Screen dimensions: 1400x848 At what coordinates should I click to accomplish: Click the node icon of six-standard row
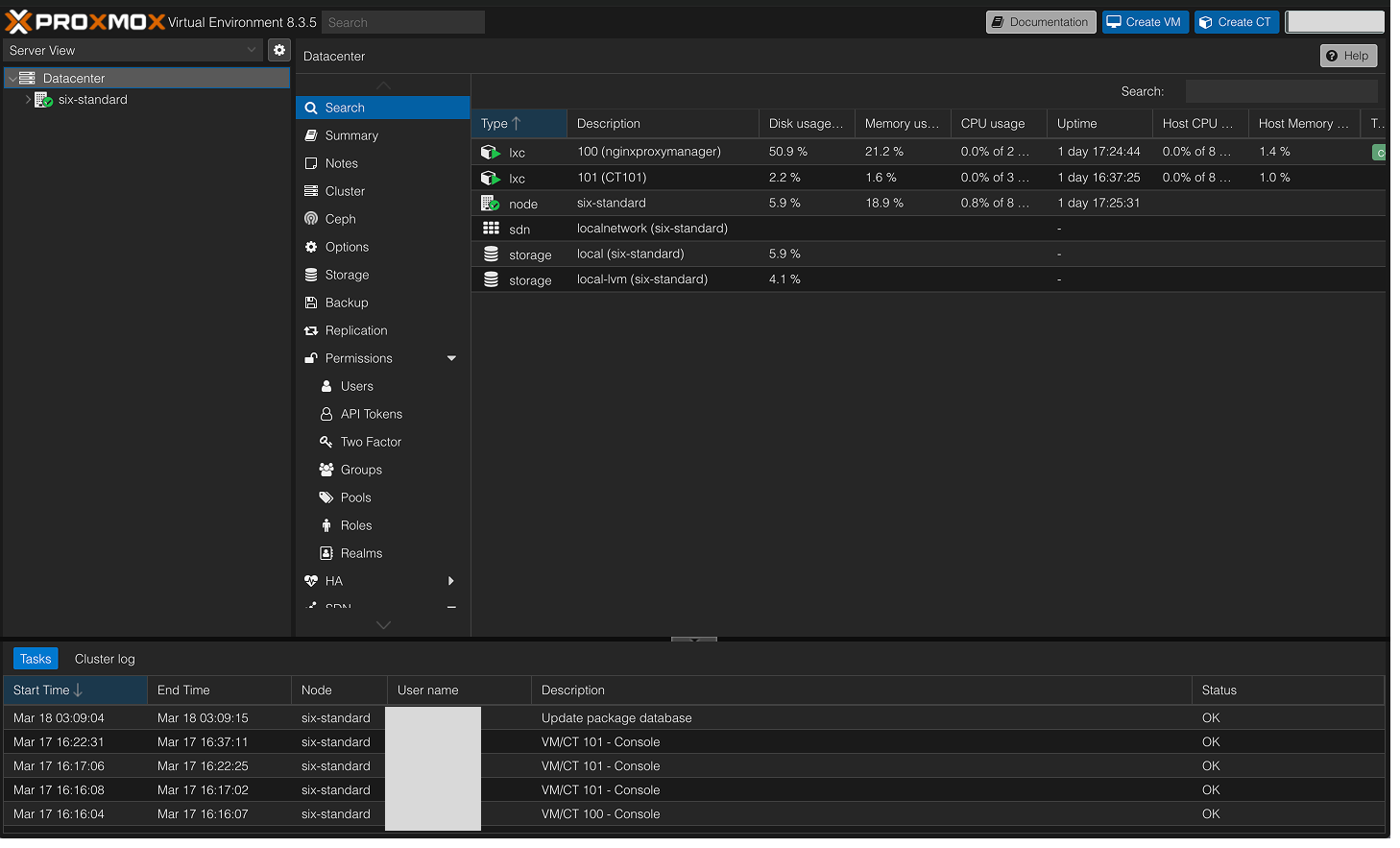pos(491,204)
